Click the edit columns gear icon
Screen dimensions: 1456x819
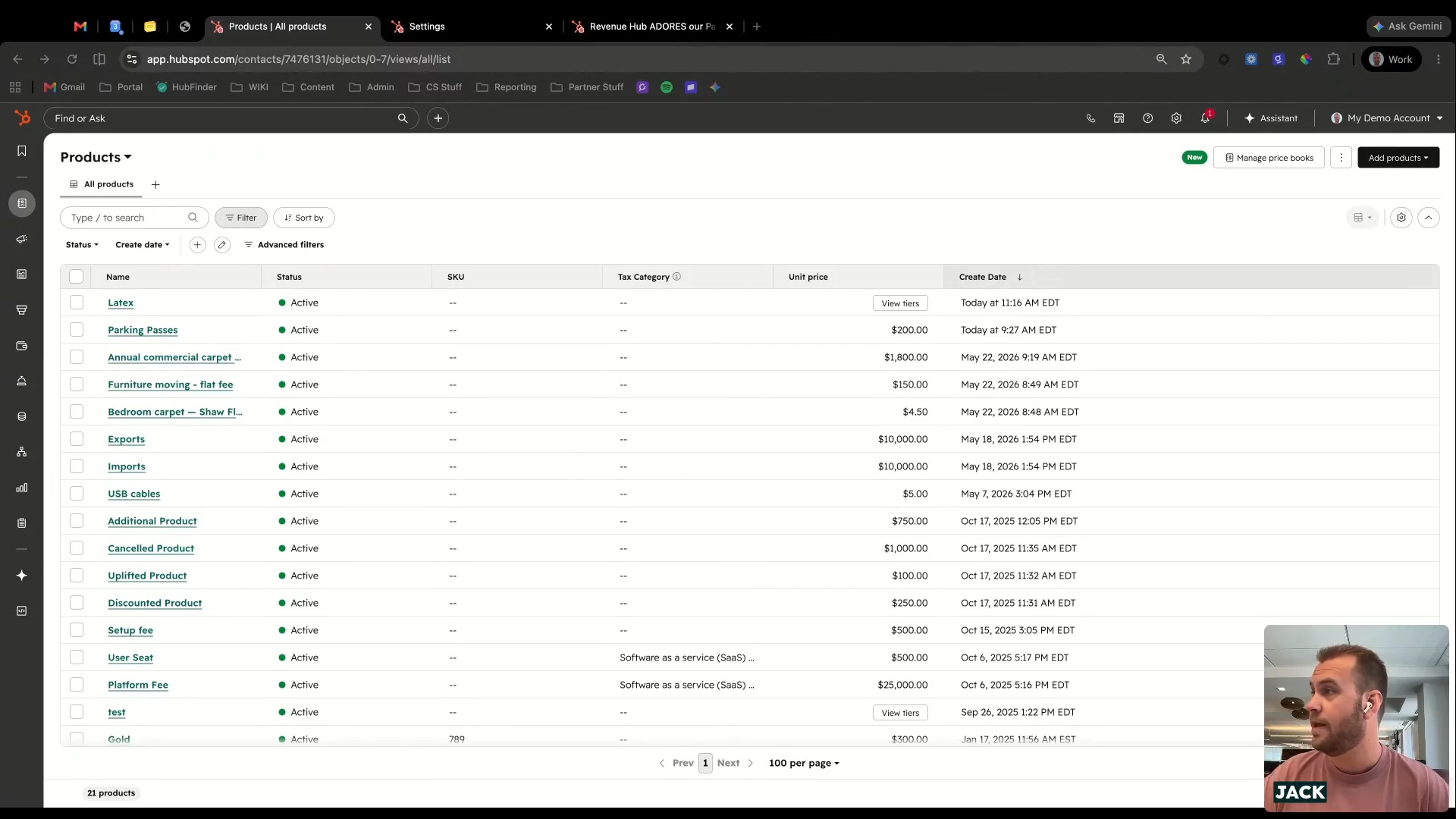tap(1401, 218)
